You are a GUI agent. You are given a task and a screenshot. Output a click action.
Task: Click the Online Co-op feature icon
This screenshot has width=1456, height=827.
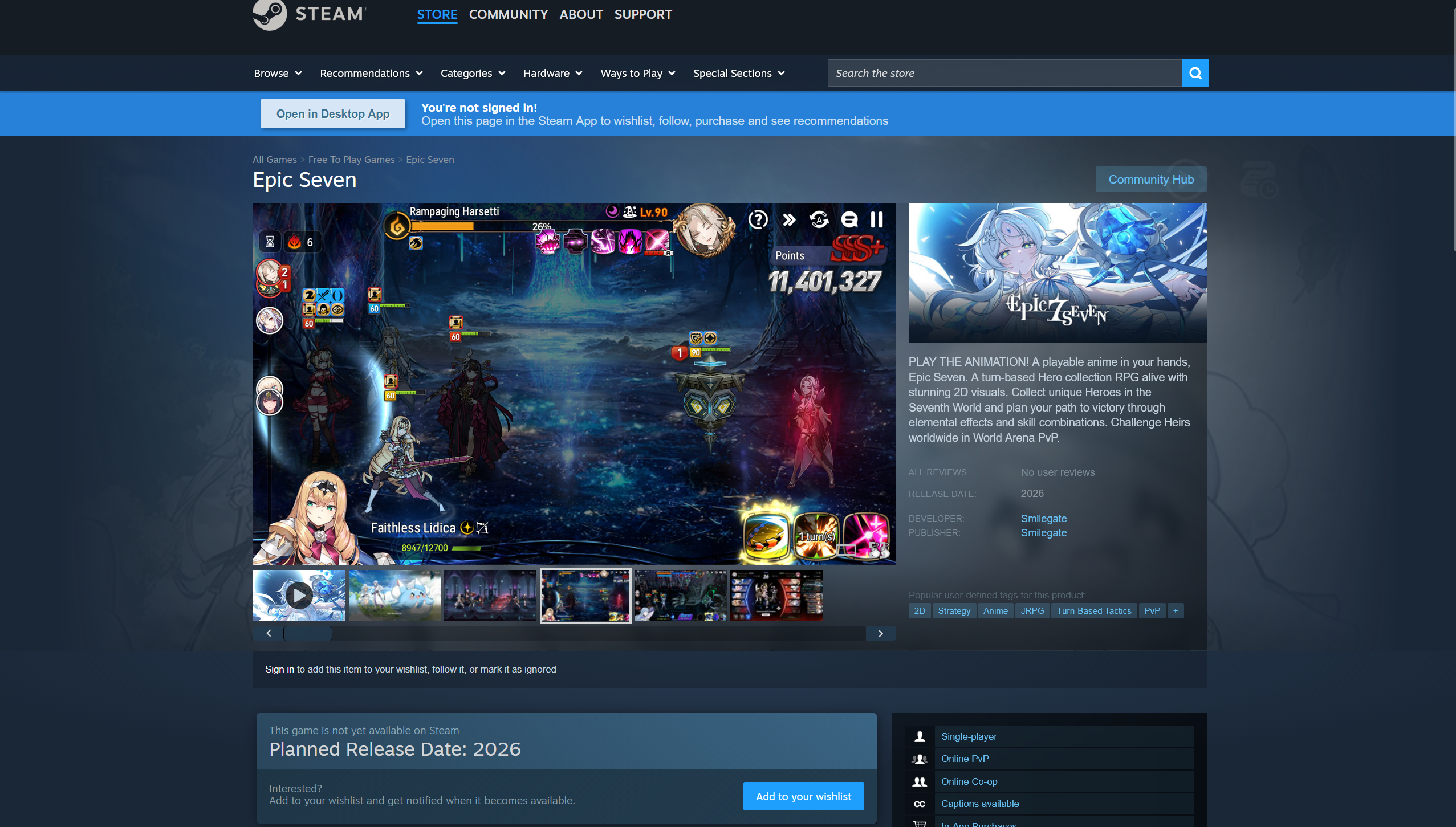tap(919, 781)
